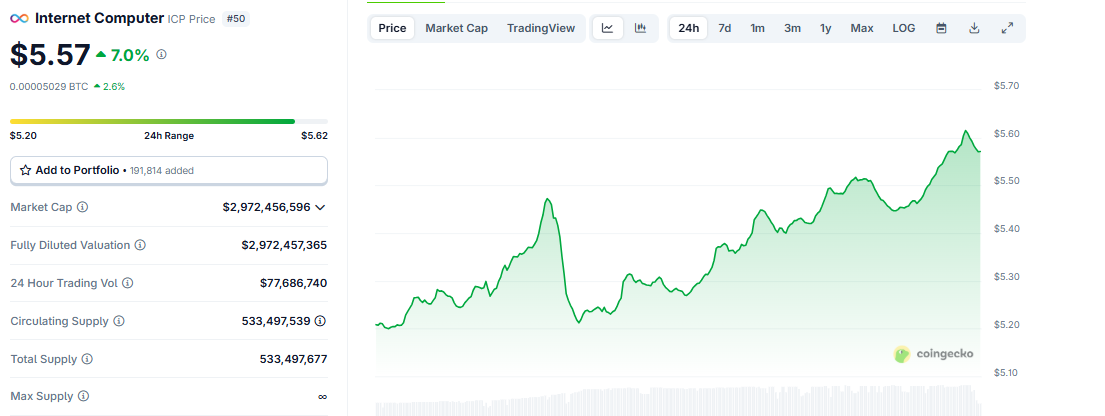Click the $5.57 price text

[x=50, y=55]
